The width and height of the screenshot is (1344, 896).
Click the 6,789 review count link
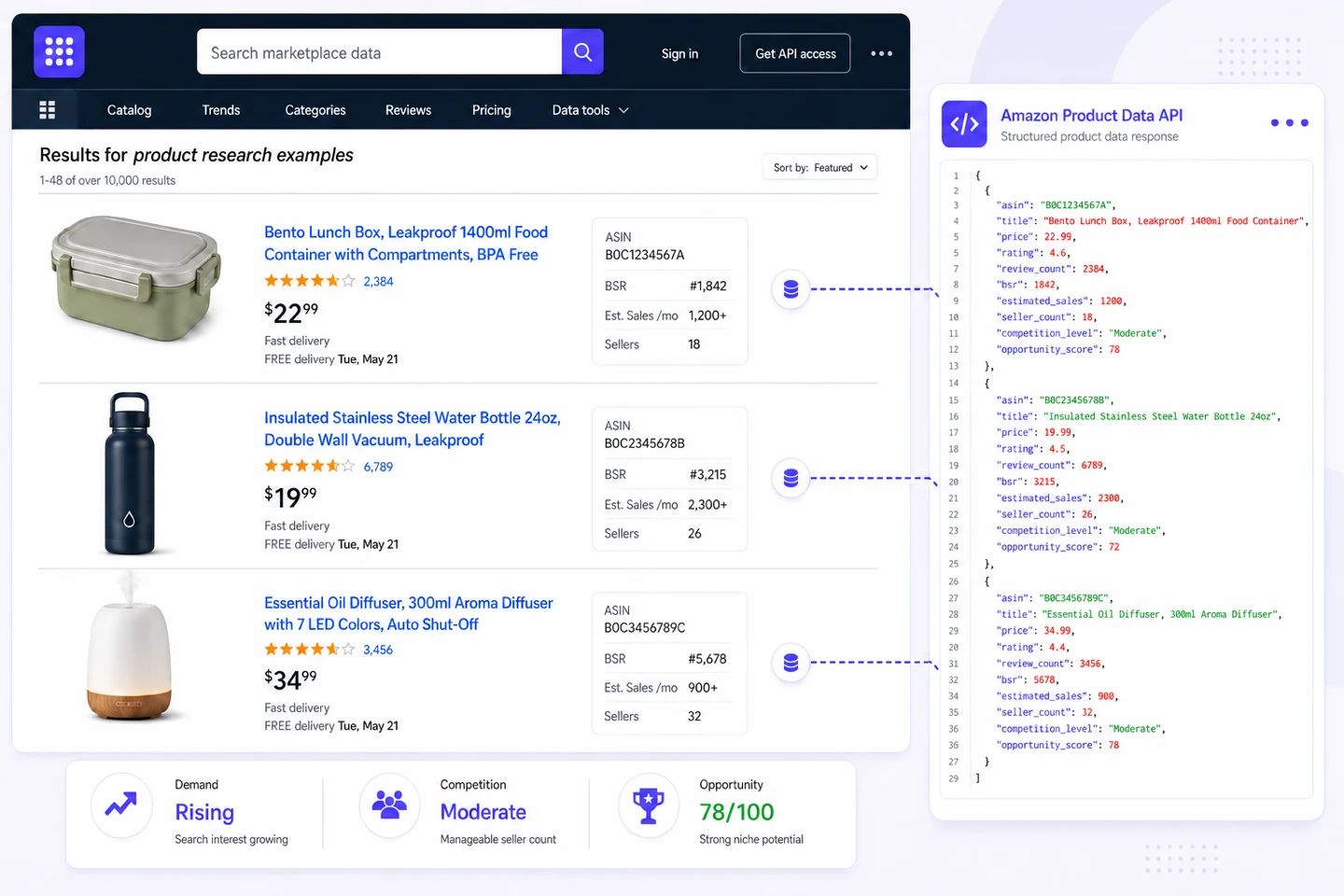pos(378,467)
